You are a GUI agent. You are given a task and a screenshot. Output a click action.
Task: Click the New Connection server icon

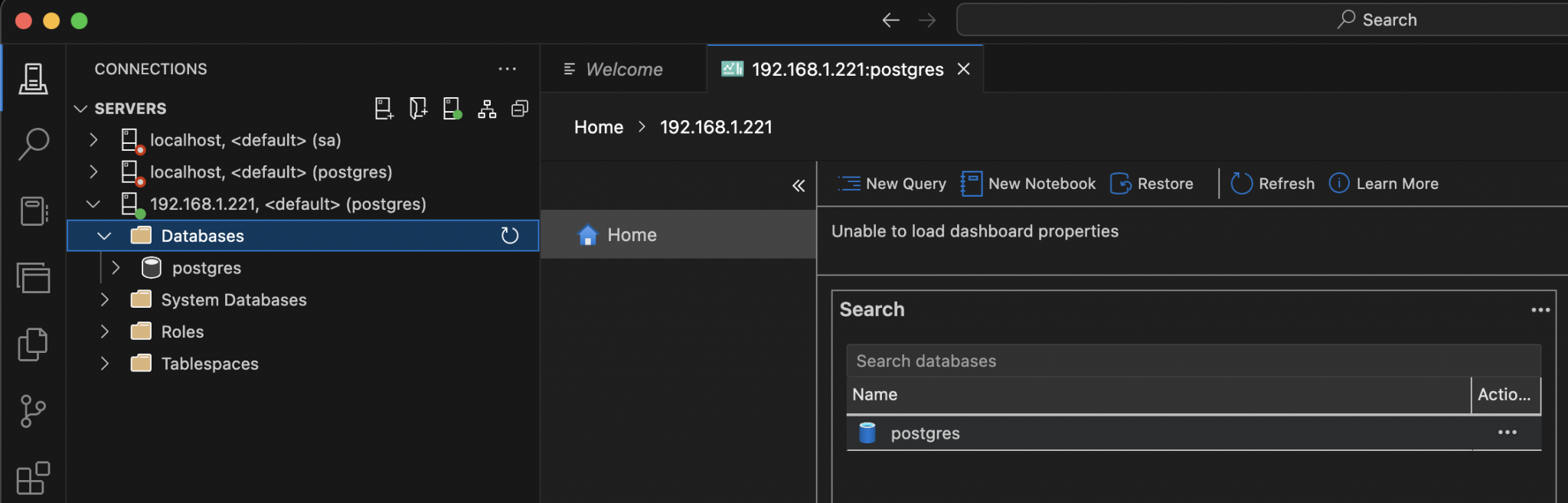384,109
